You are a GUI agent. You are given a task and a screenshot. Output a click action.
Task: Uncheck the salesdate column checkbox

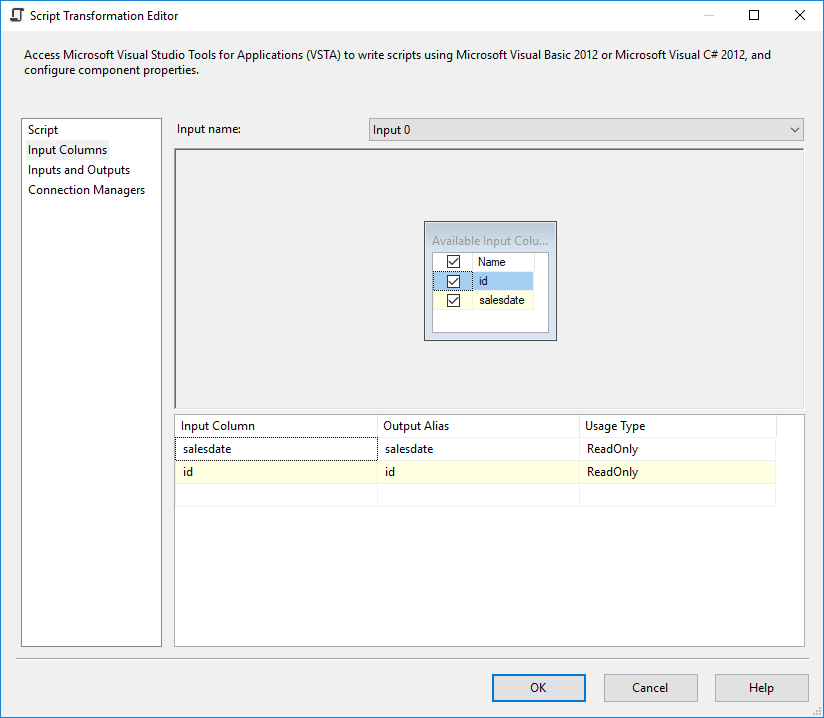point(453,300)
